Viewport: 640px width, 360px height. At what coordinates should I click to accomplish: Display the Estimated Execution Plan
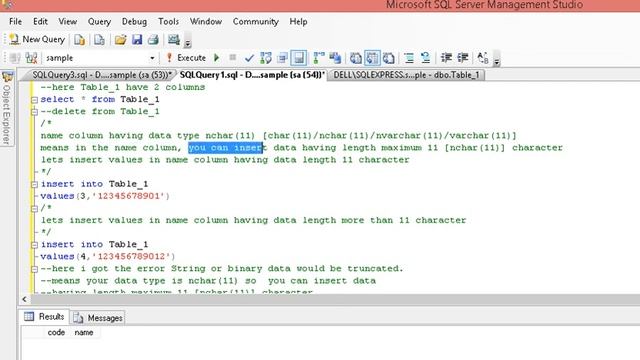(266, 58)
